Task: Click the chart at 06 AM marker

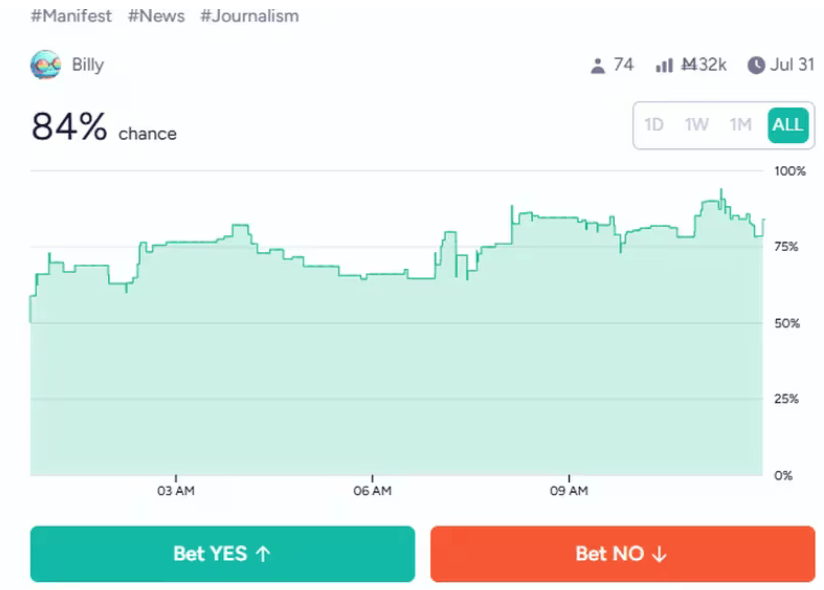Action: tap(372, 491)
